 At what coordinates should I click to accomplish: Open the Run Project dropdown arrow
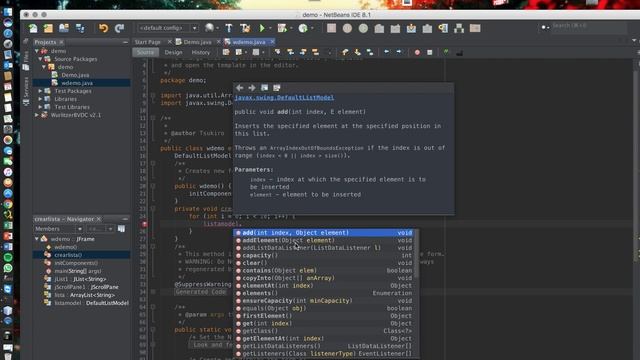pyautogui.click(x=270, y=28)
